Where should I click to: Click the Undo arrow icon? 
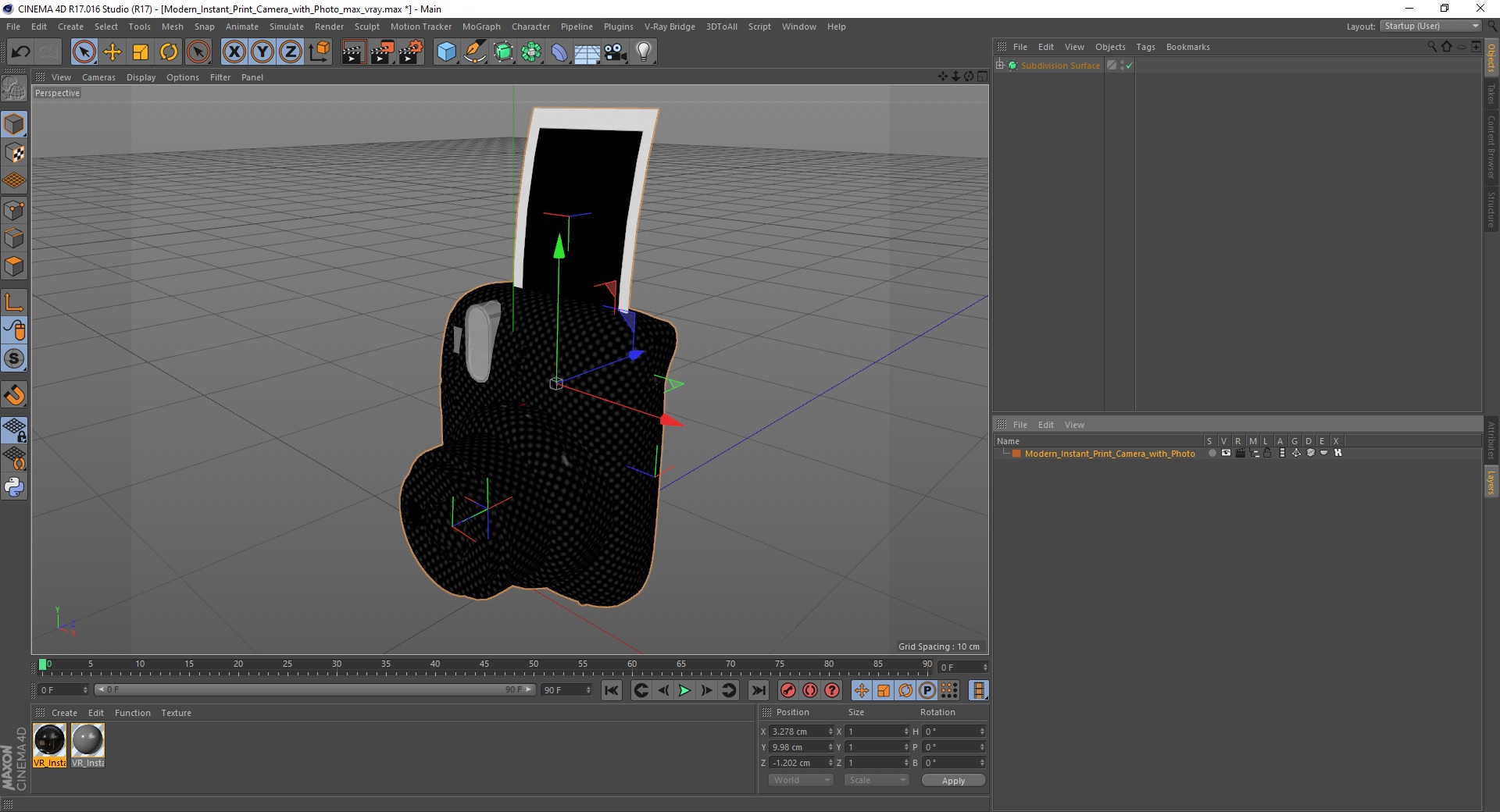[x=21, y=52]
